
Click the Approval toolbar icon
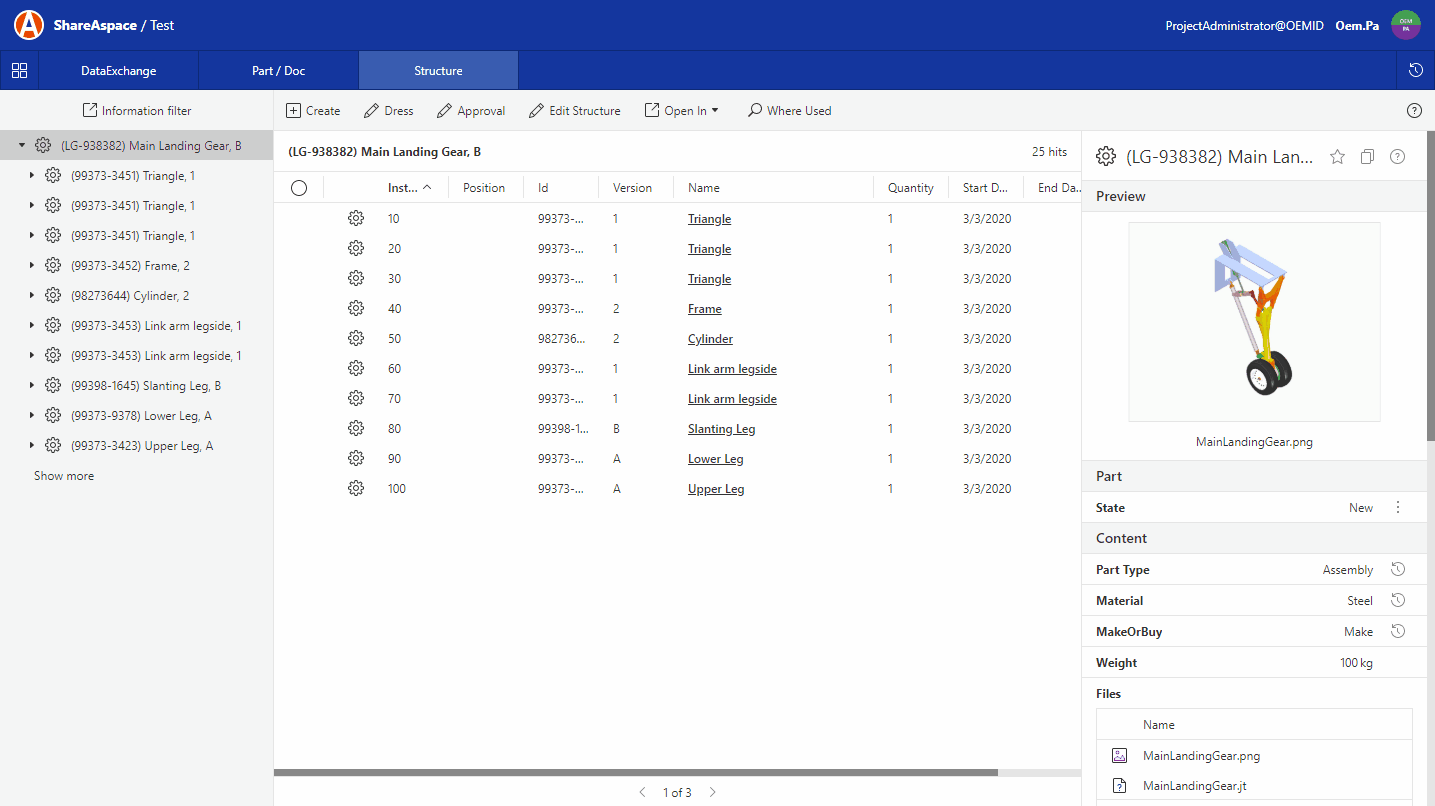click(470, 110)
